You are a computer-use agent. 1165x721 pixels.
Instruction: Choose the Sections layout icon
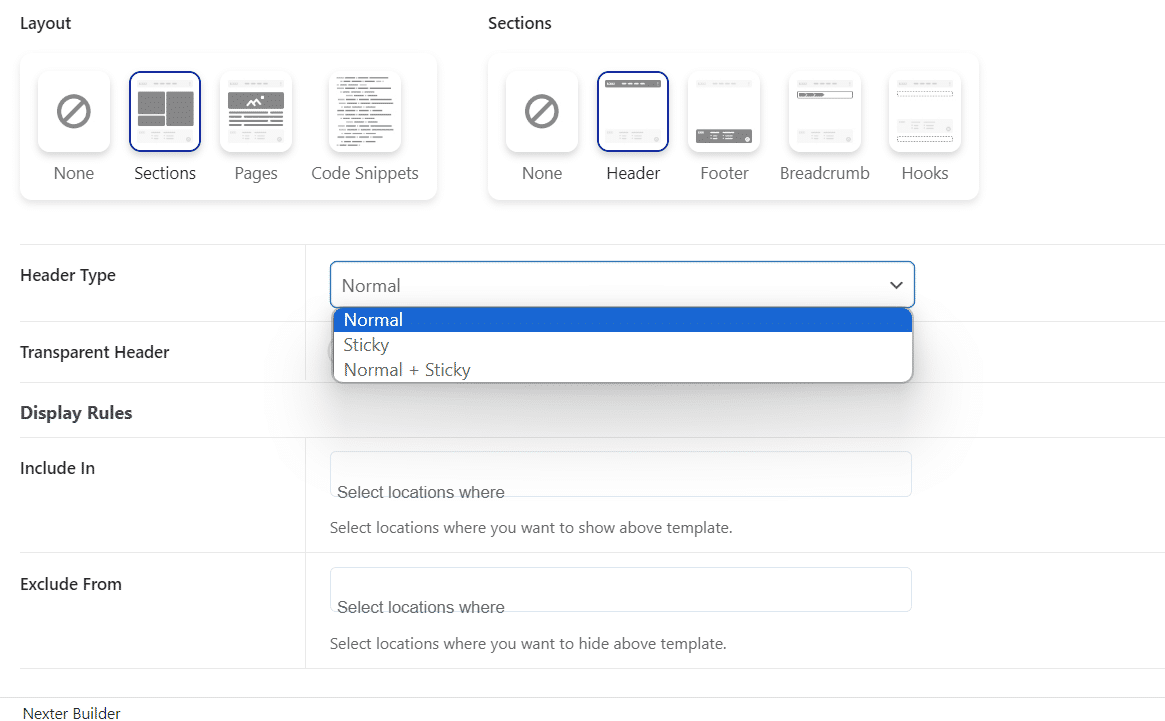click(165, 112)
